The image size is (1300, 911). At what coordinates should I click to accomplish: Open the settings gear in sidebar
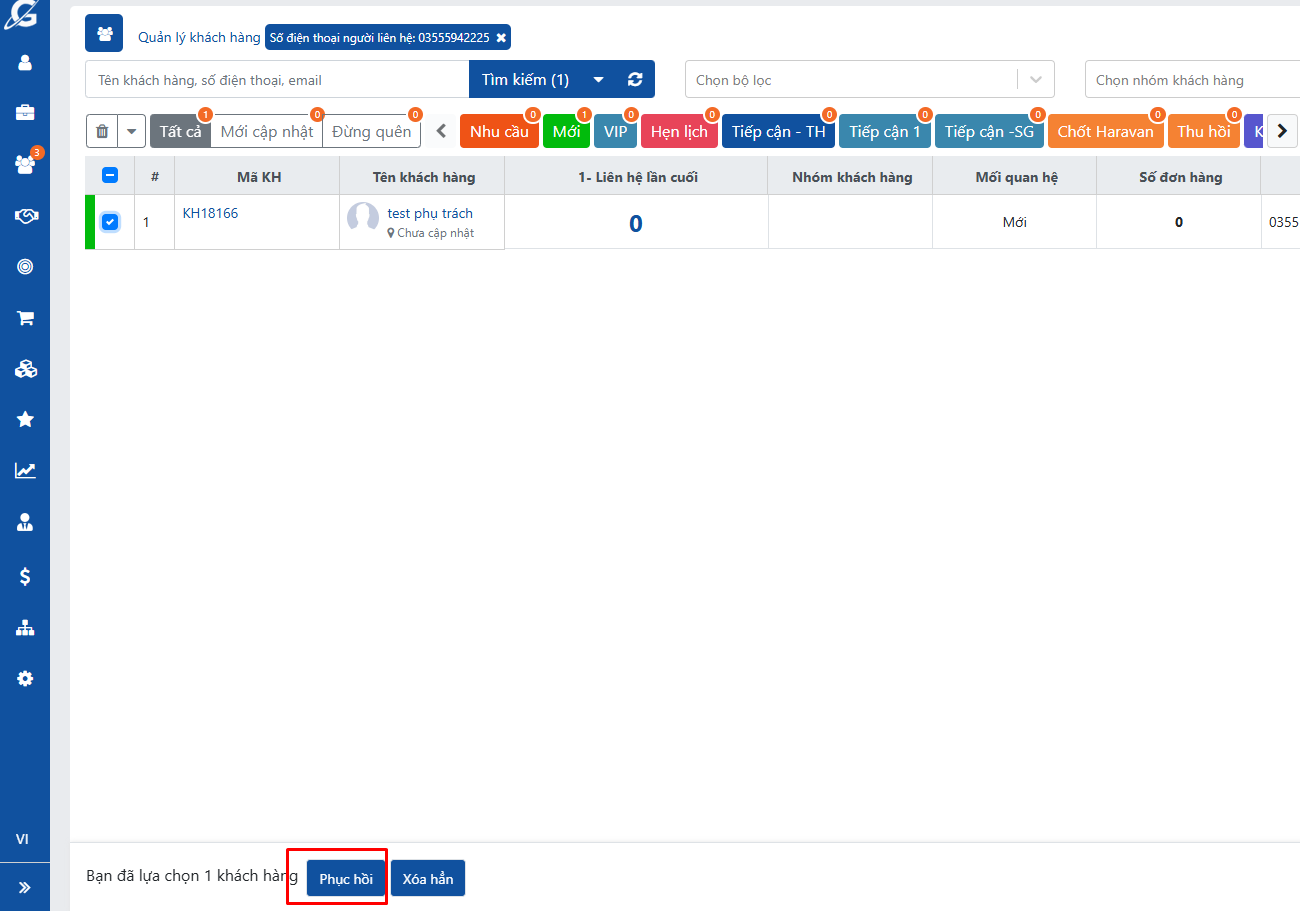(25, 679)
